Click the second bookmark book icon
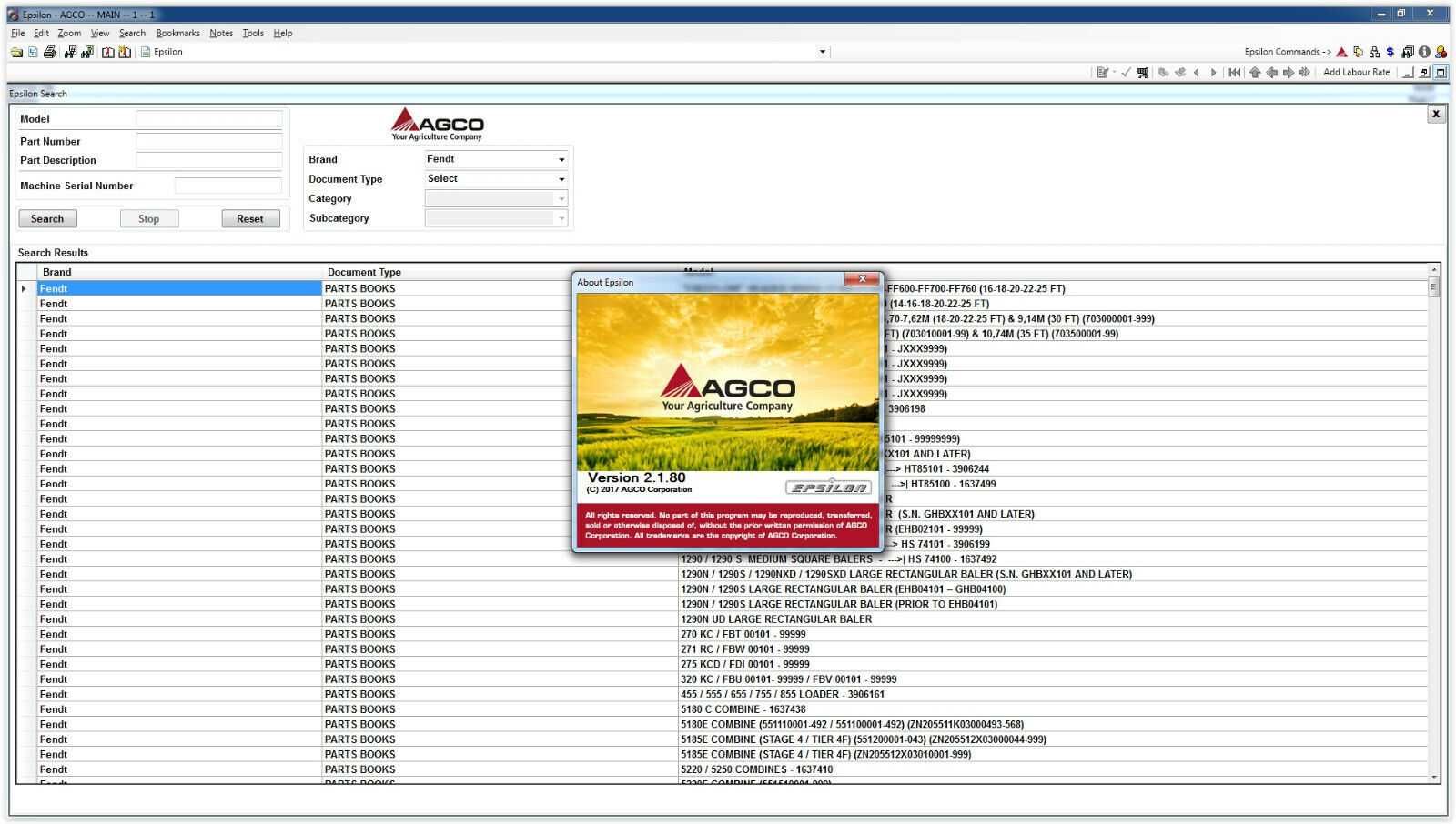 [125, 52]
